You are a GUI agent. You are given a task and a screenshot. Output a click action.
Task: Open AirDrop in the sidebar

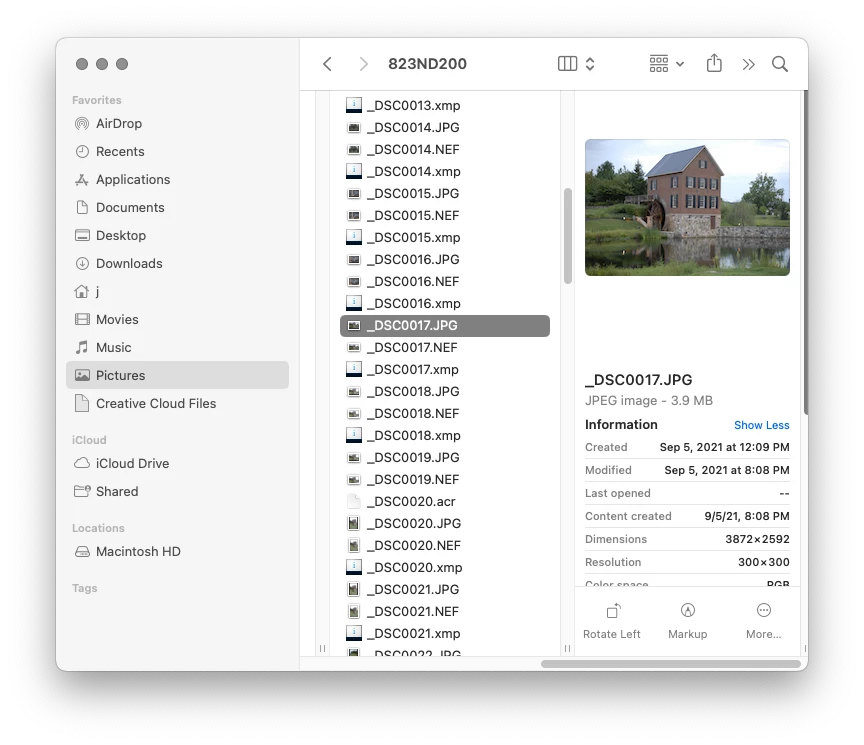(x=177, y=123)
